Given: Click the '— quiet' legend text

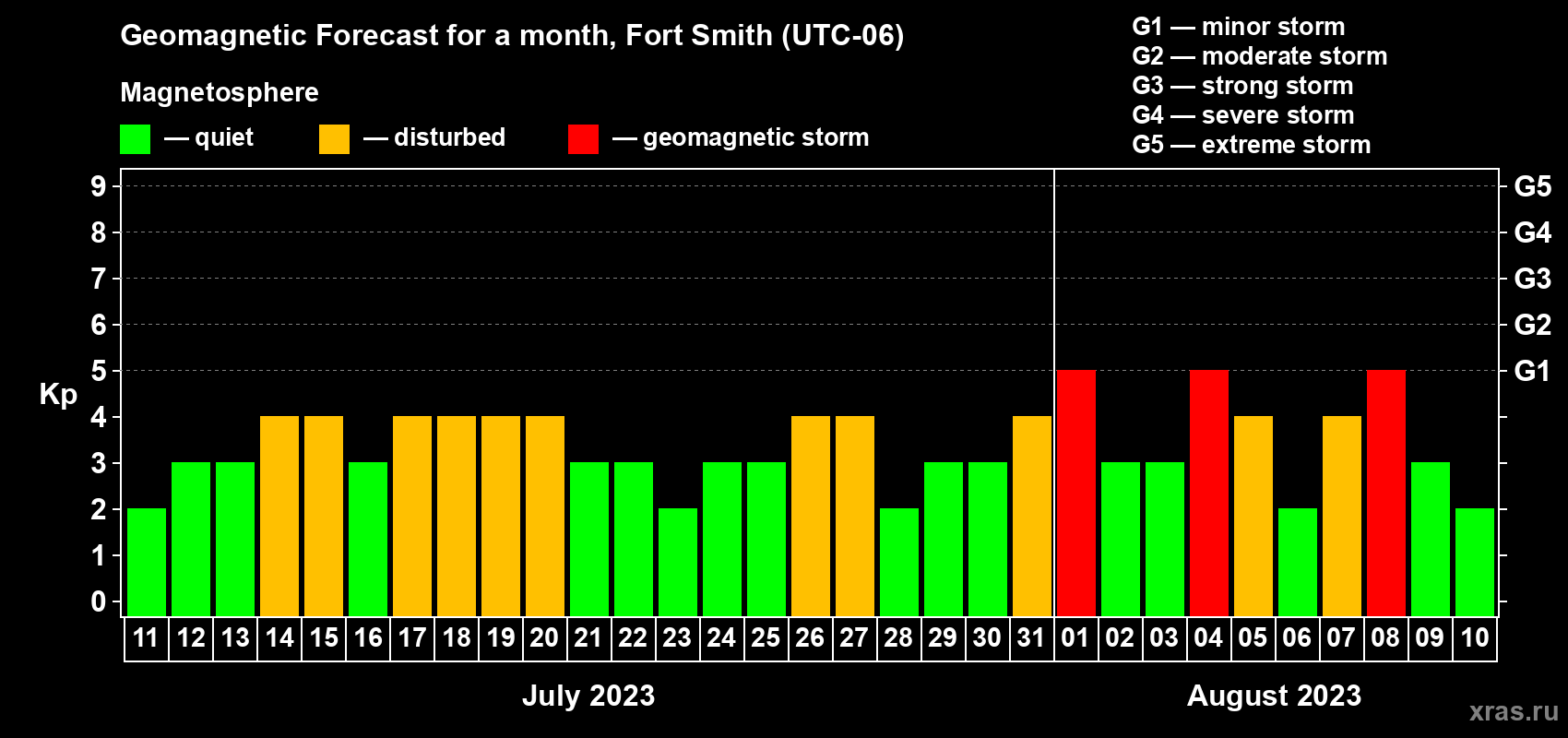Looking at the screenshot, I should [x=208, y=137].
